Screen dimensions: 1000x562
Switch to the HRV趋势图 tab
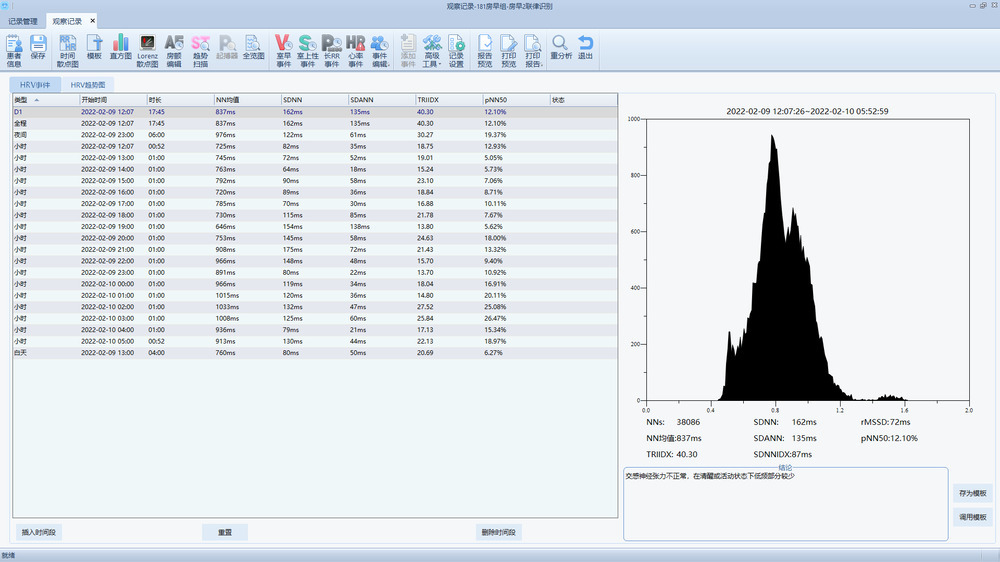(x=87, y=85)
